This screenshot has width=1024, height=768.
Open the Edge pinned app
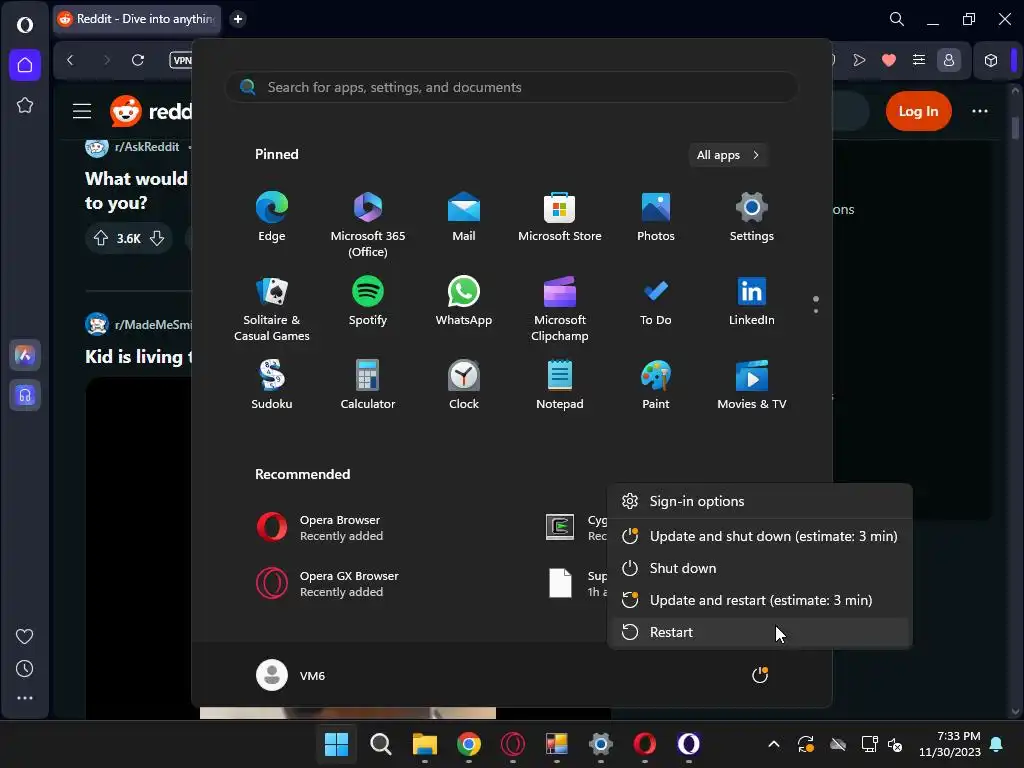coord(272,217)
